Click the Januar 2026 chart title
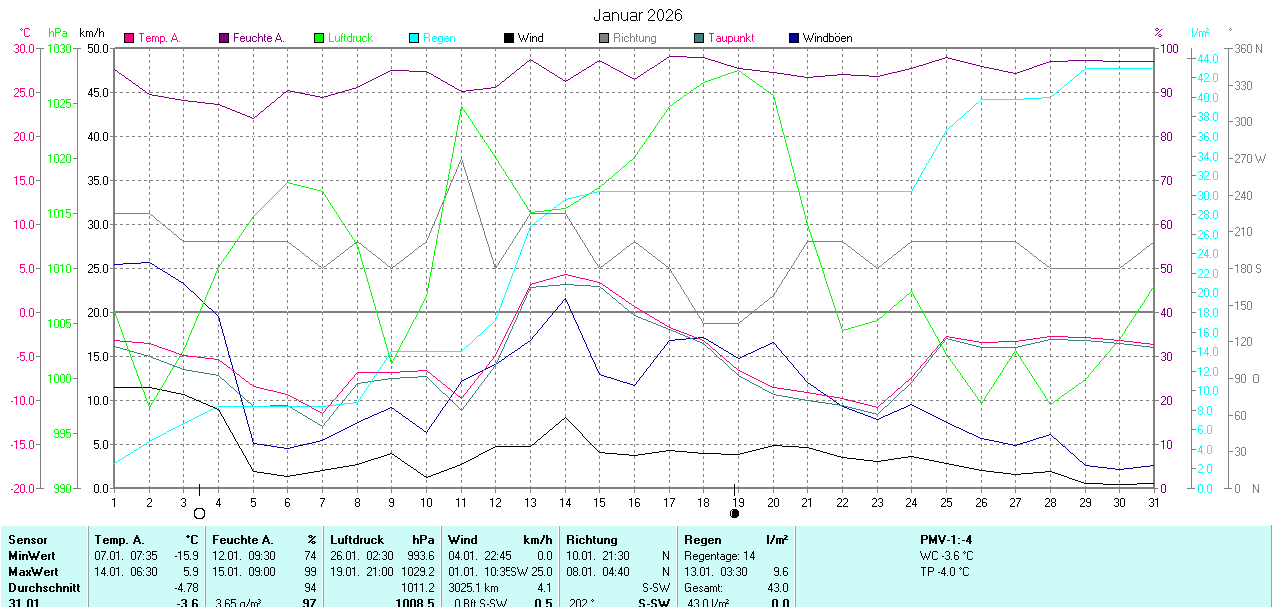Viewport: 1280px width, 607px height. (x=638, y=15)
